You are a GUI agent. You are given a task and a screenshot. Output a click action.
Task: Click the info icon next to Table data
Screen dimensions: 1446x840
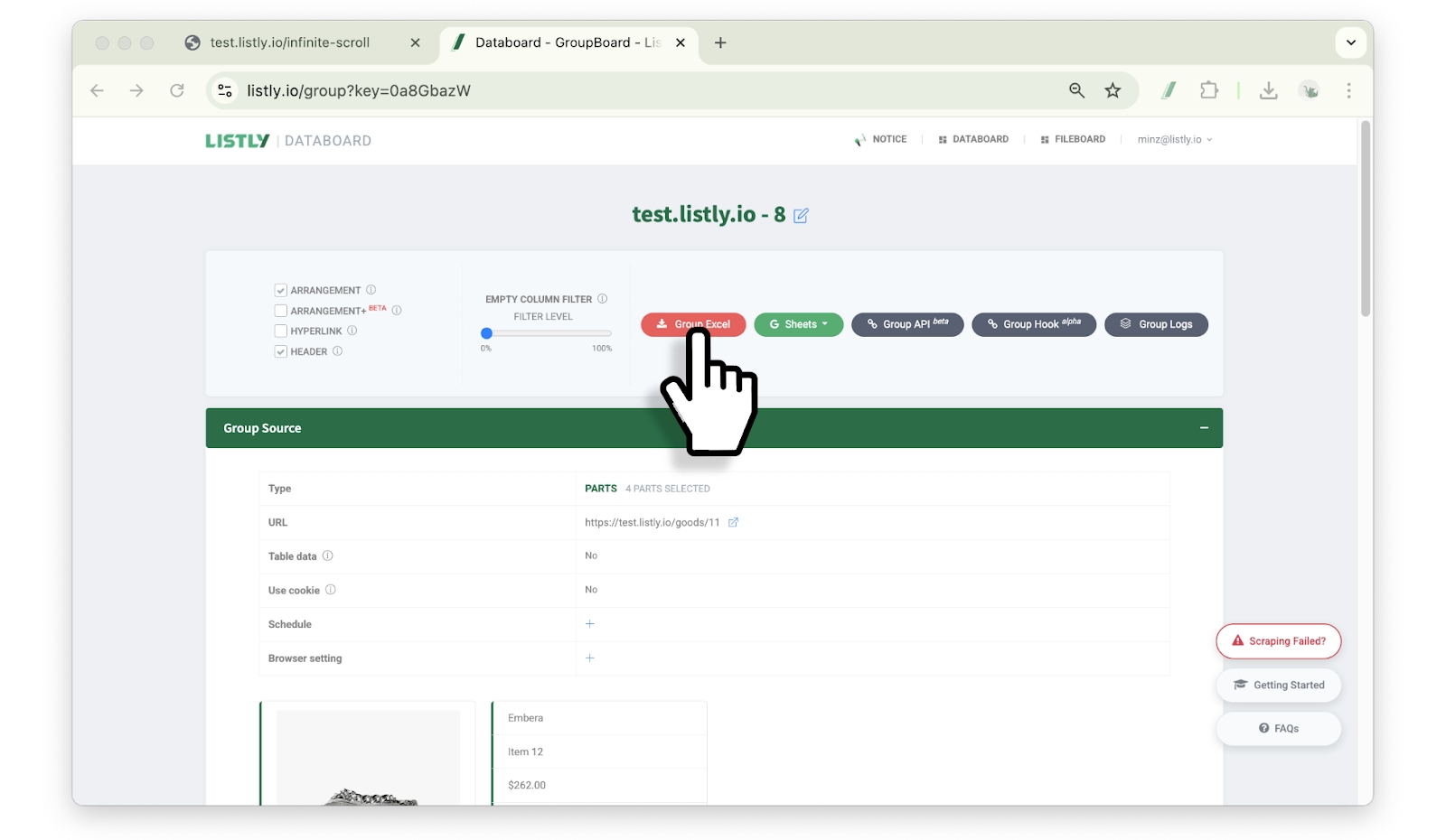pos(328,555)
